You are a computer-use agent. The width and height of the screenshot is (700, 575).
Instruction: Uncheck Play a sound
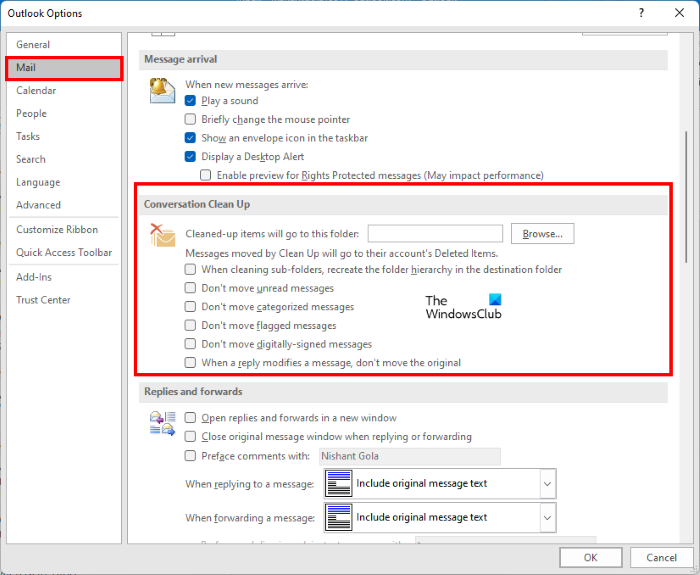click(x=190, y=100)
